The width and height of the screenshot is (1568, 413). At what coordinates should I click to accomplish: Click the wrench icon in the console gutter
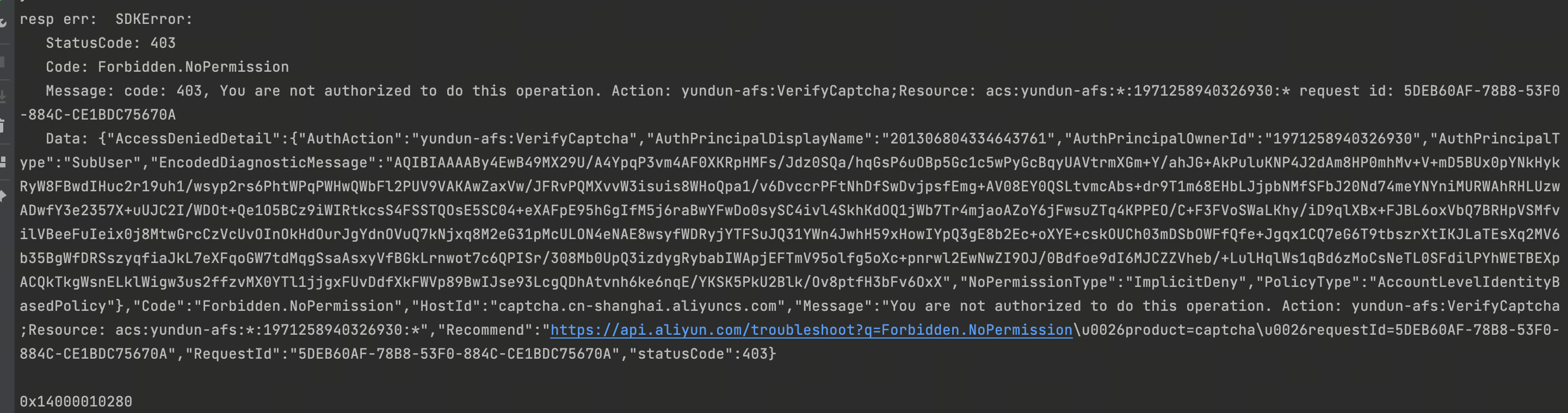point(3,22)
